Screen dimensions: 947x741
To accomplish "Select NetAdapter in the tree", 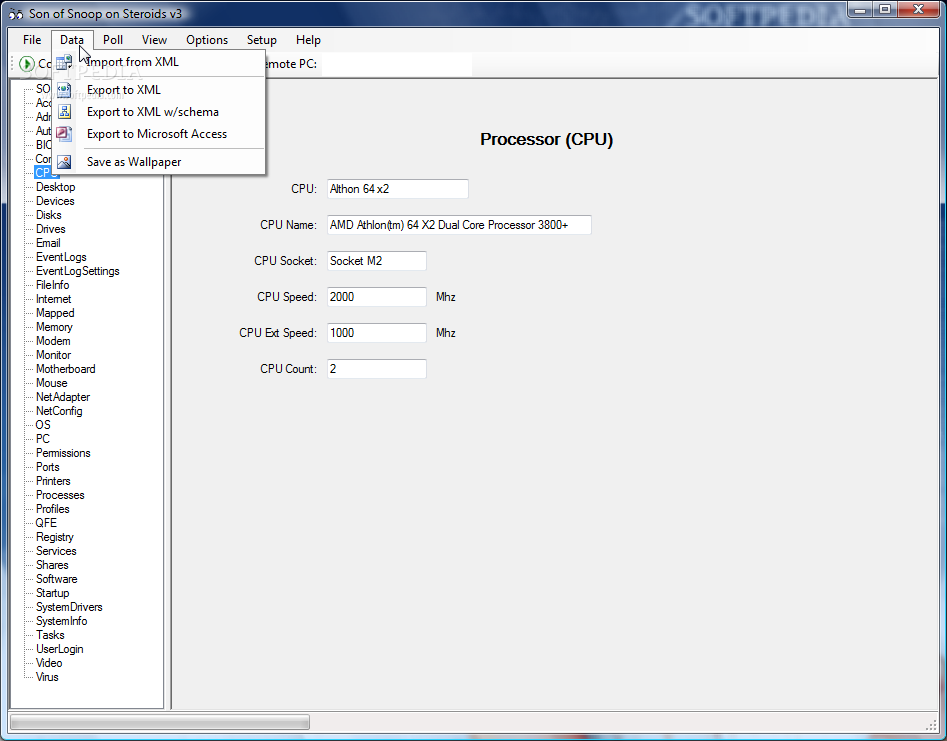I will (x=63, y=397).
